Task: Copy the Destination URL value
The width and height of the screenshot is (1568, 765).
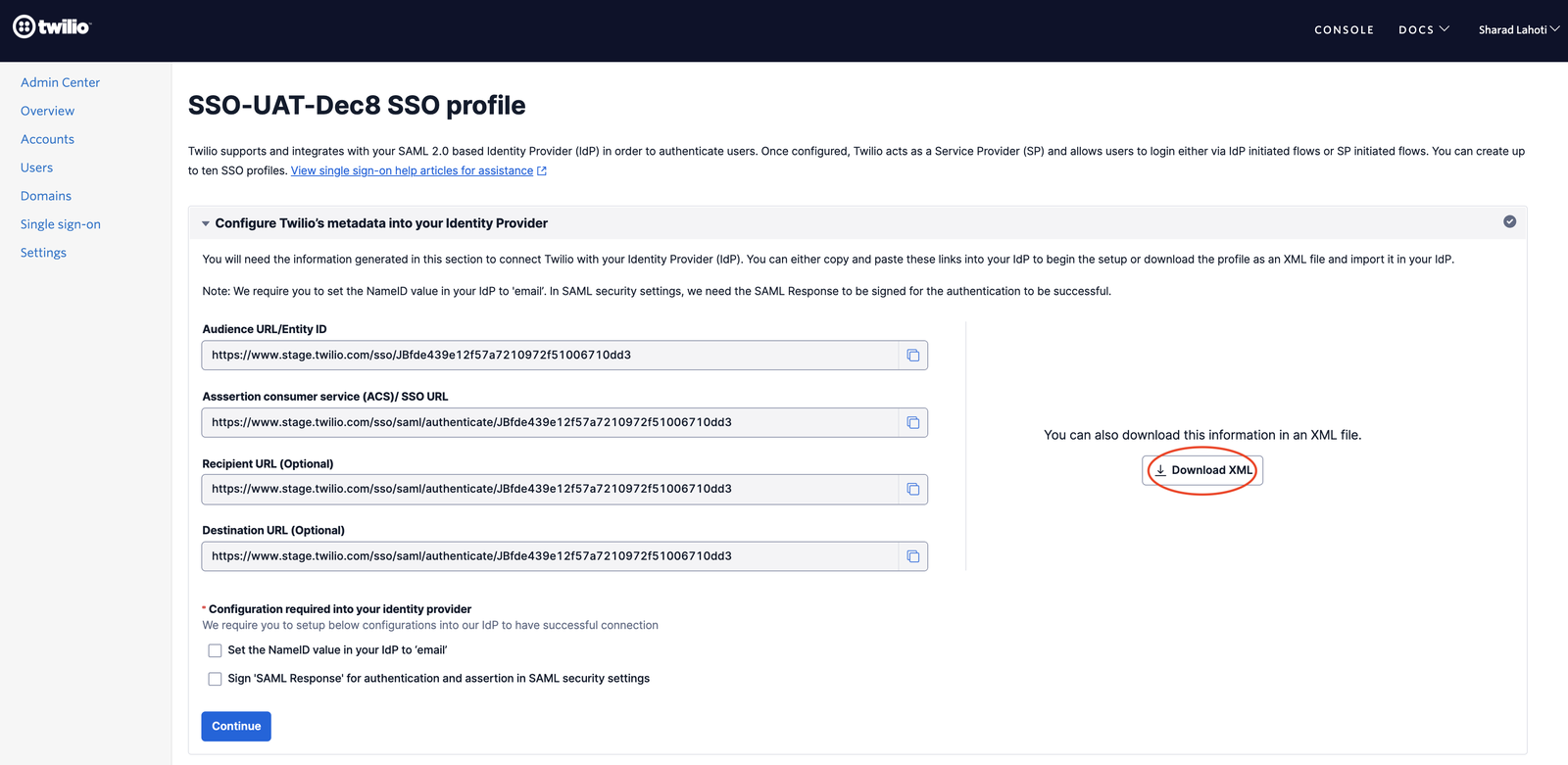Action: click(x=912, y=555)
